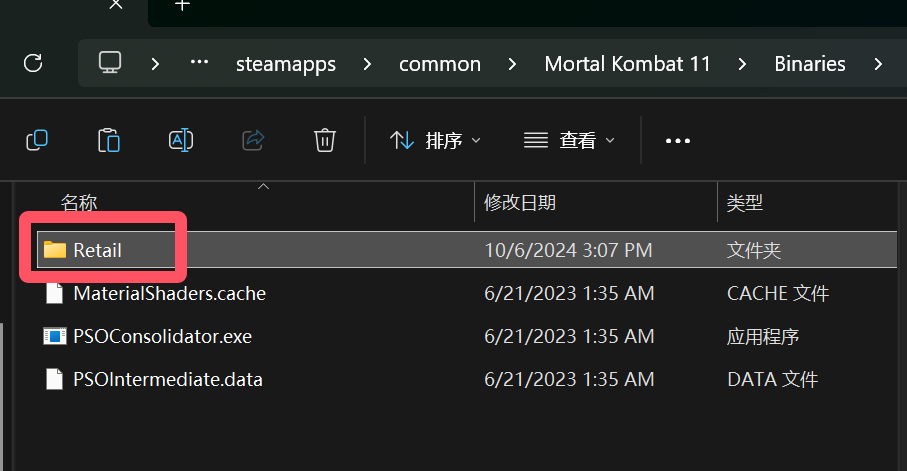The height and width of the screenshot is (471, 907).
Task: Click the refresh icon
Action: (x=33, y=63)
